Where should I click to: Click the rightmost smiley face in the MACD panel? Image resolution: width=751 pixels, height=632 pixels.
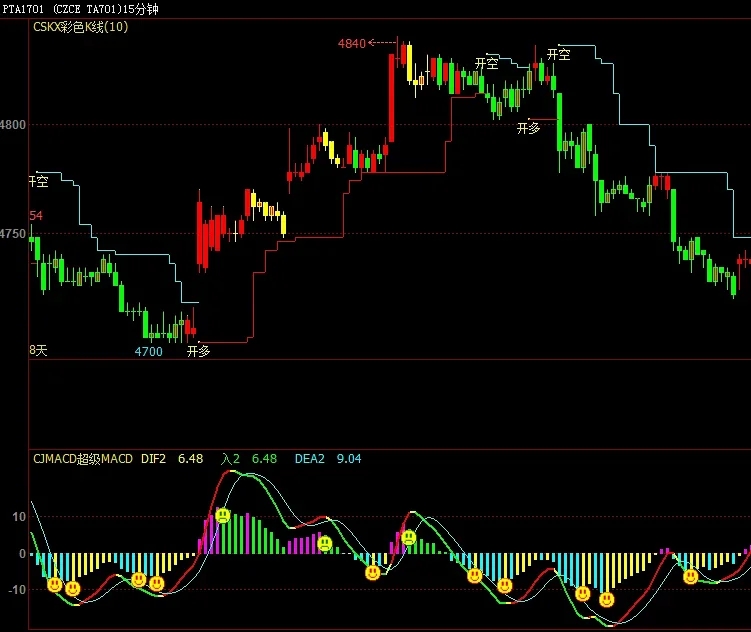coord(691,576)
